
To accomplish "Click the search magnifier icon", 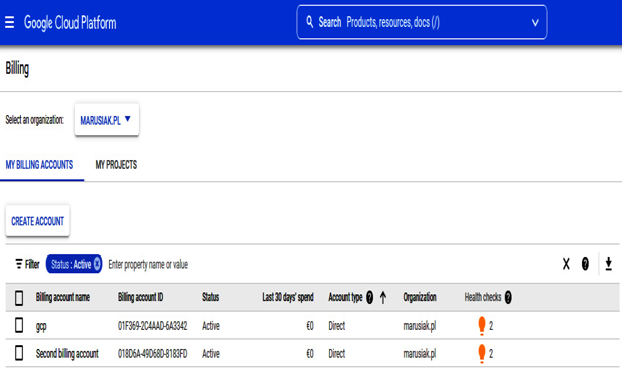I will click(310, 21).
